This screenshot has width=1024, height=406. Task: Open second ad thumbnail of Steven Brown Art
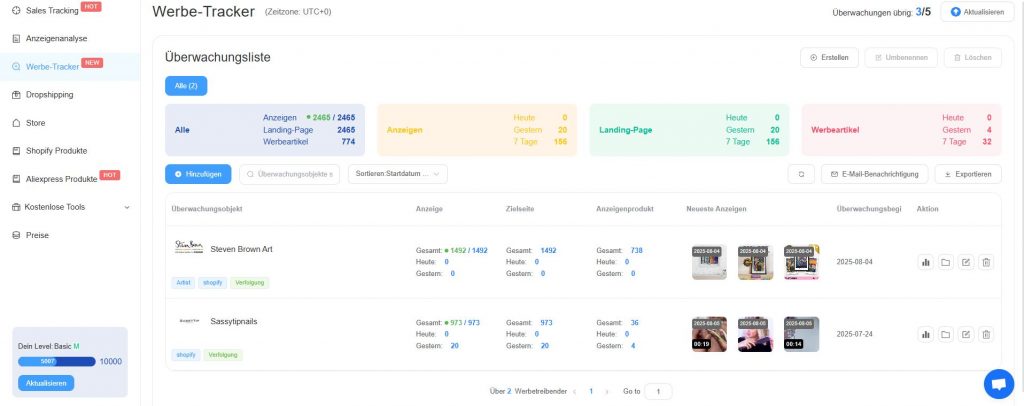click(x=756, y=262)
